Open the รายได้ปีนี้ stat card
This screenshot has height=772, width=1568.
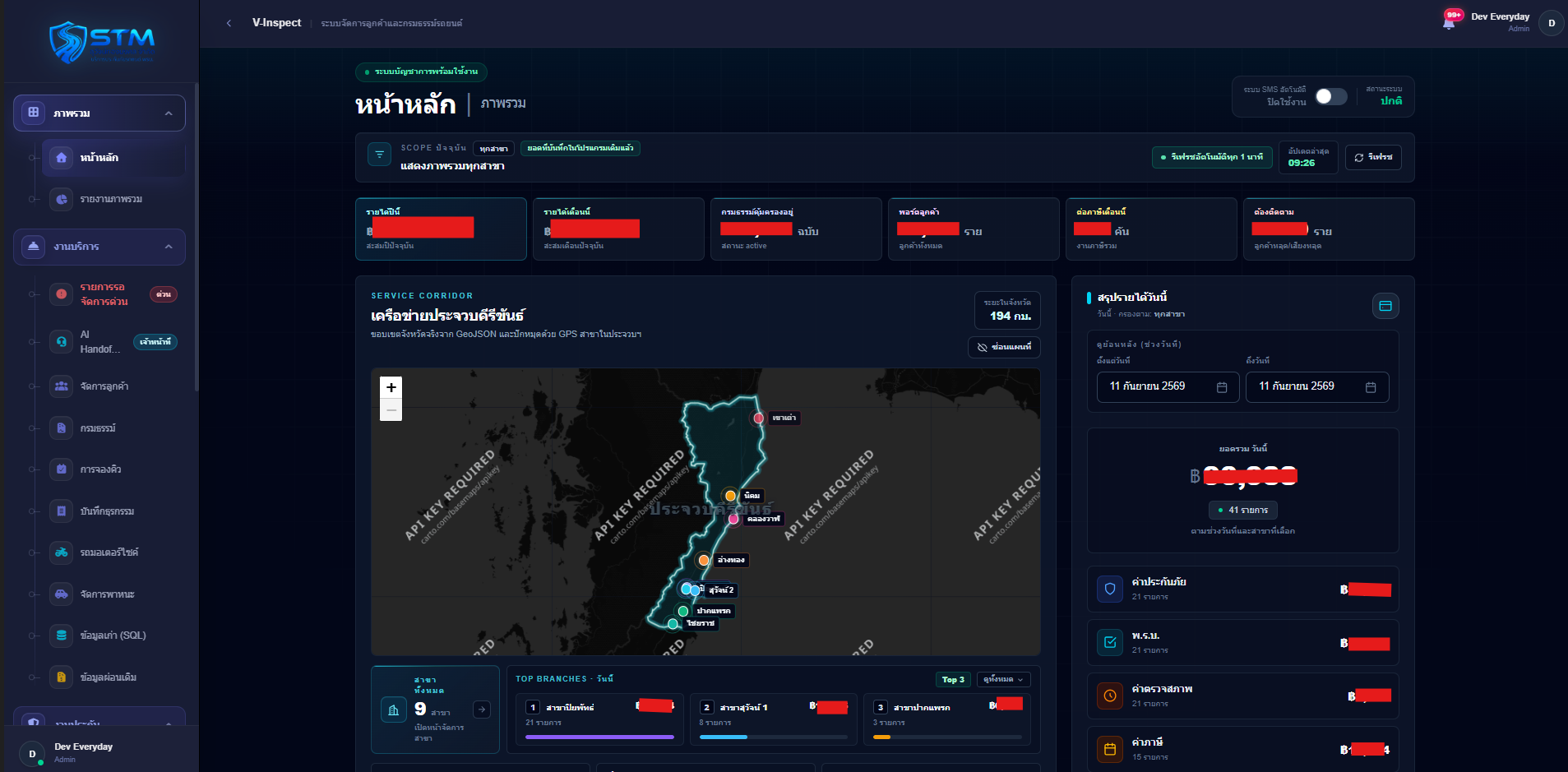pos(441,229)
